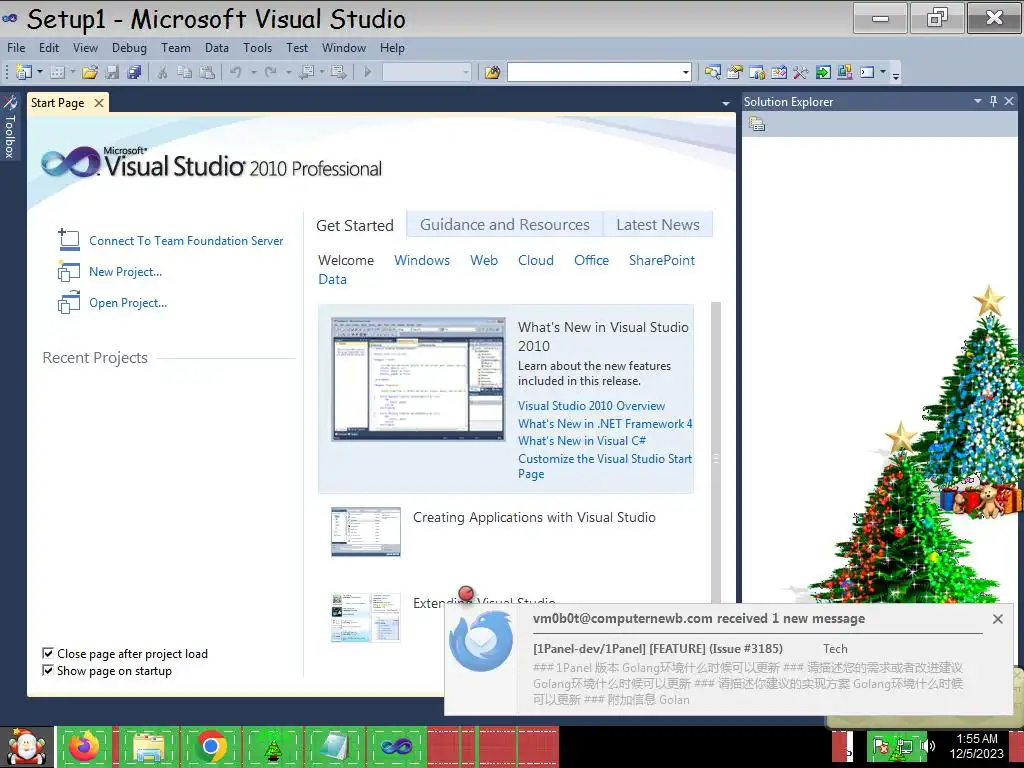Switch to the Latest News tab
Image resolution: width=1024 pixels, height=768 pixels.
pyautogui.click(x=658, y=225)
